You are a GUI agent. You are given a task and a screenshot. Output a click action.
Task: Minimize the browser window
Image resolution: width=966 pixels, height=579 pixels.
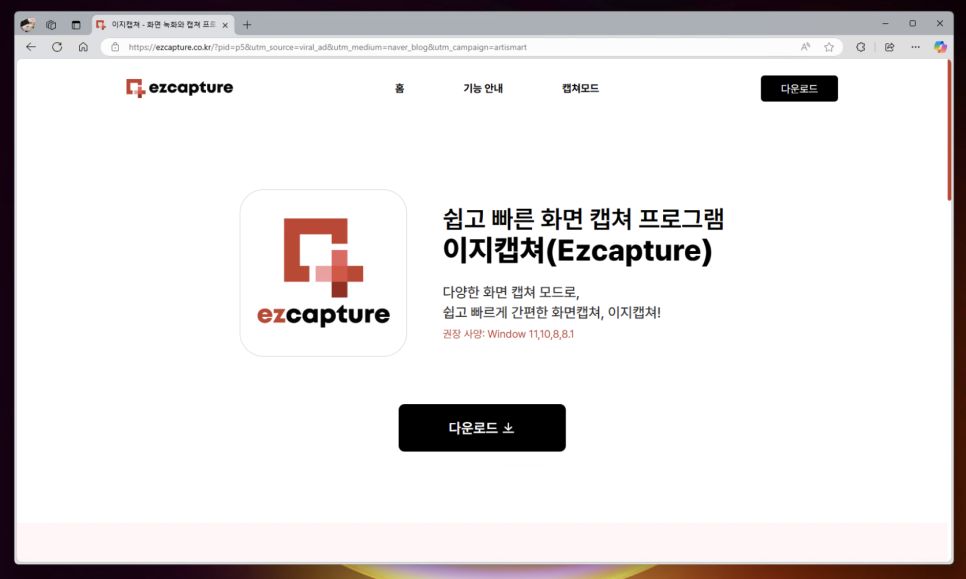click(885, 23)
